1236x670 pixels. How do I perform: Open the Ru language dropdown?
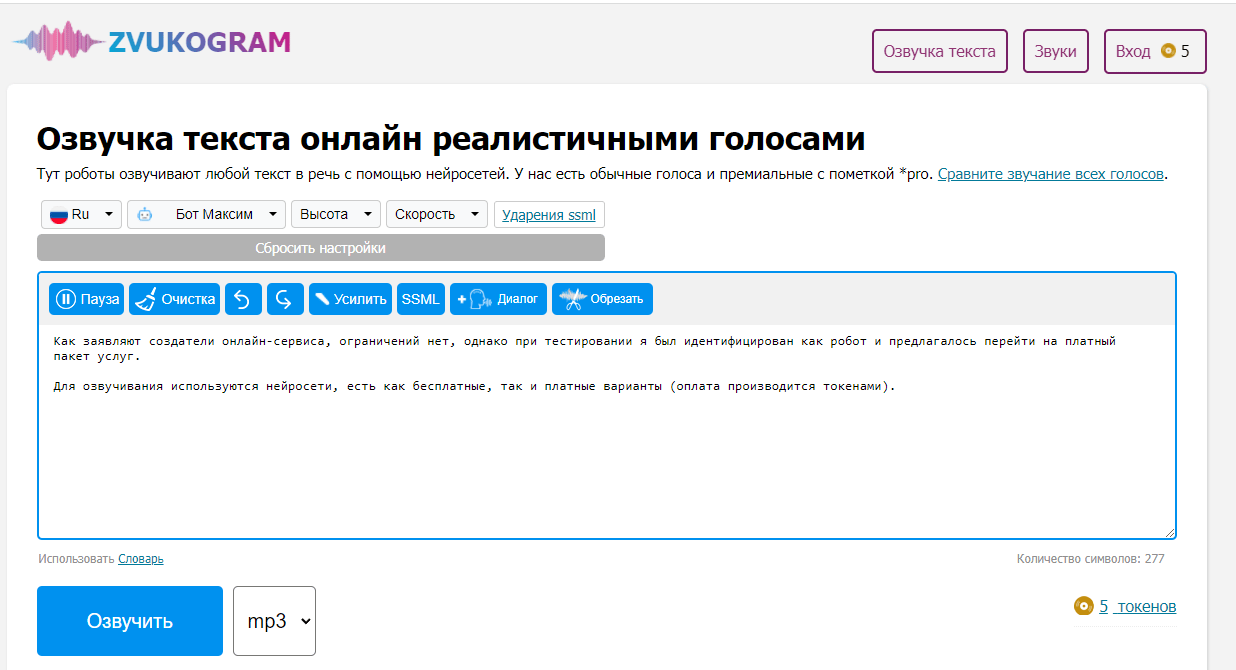click(x=81, y=214)
